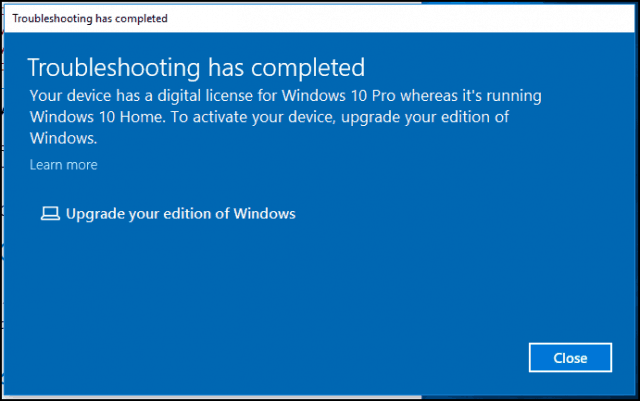Viewport: 640px width, 401px height.
Task: Click the Windows 10 Pro text in the message
Action: click(339, 96)
